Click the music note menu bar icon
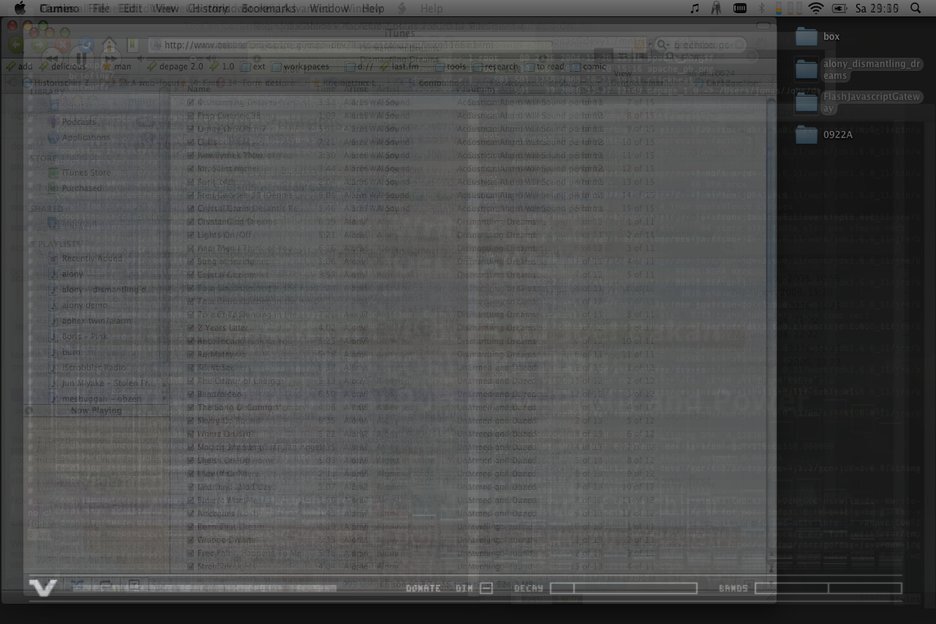 (694, 8)
